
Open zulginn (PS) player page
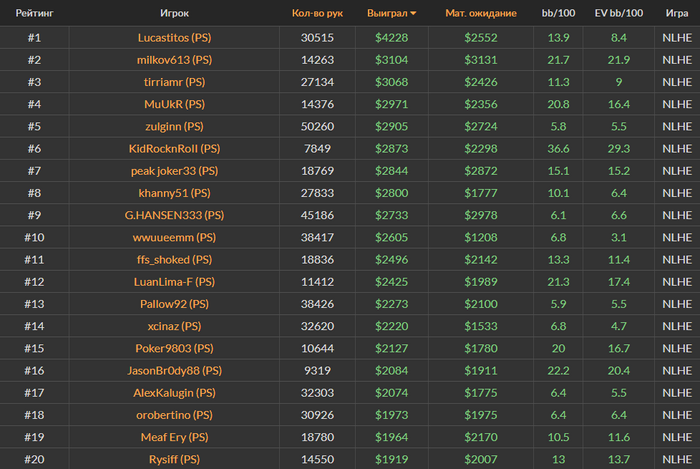pyautogui.click(x=181, y=126)
